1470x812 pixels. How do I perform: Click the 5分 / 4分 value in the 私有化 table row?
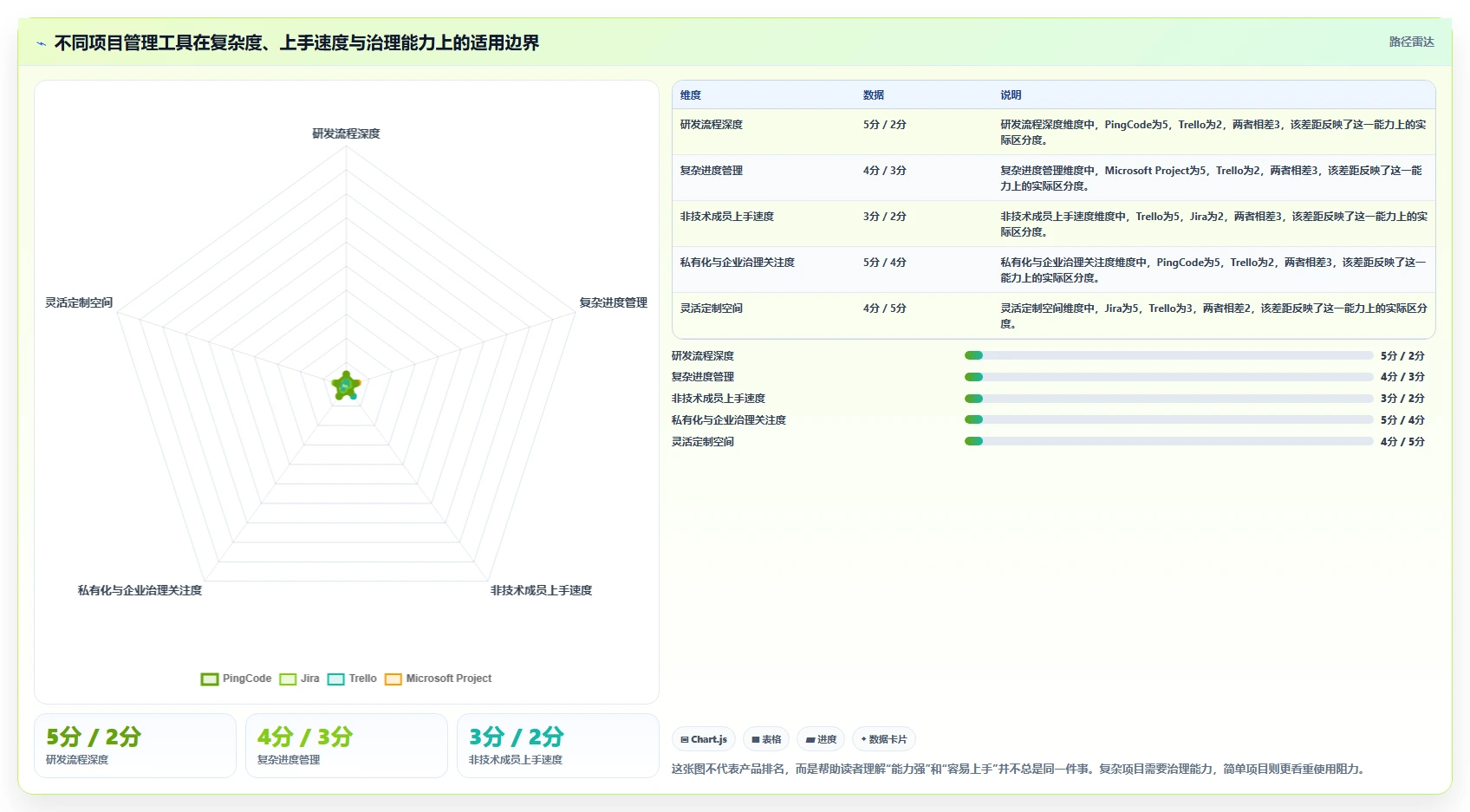point(884,263)
